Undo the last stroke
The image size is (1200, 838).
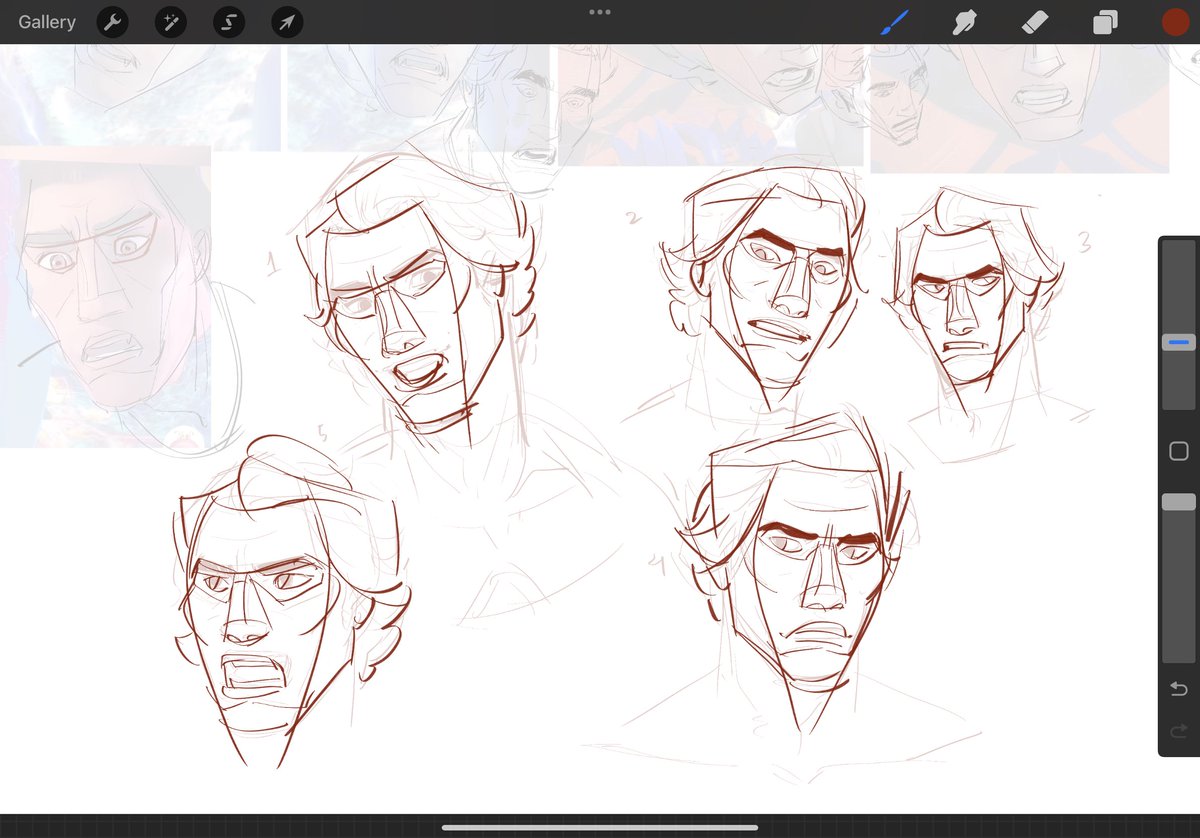point(1178,689)
